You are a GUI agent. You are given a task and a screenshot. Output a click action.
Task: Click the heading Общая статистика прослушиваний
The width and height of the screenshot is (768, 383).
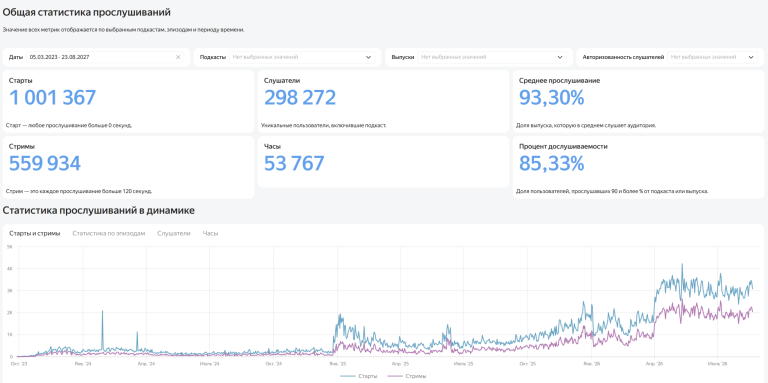[x=87, y=12]
